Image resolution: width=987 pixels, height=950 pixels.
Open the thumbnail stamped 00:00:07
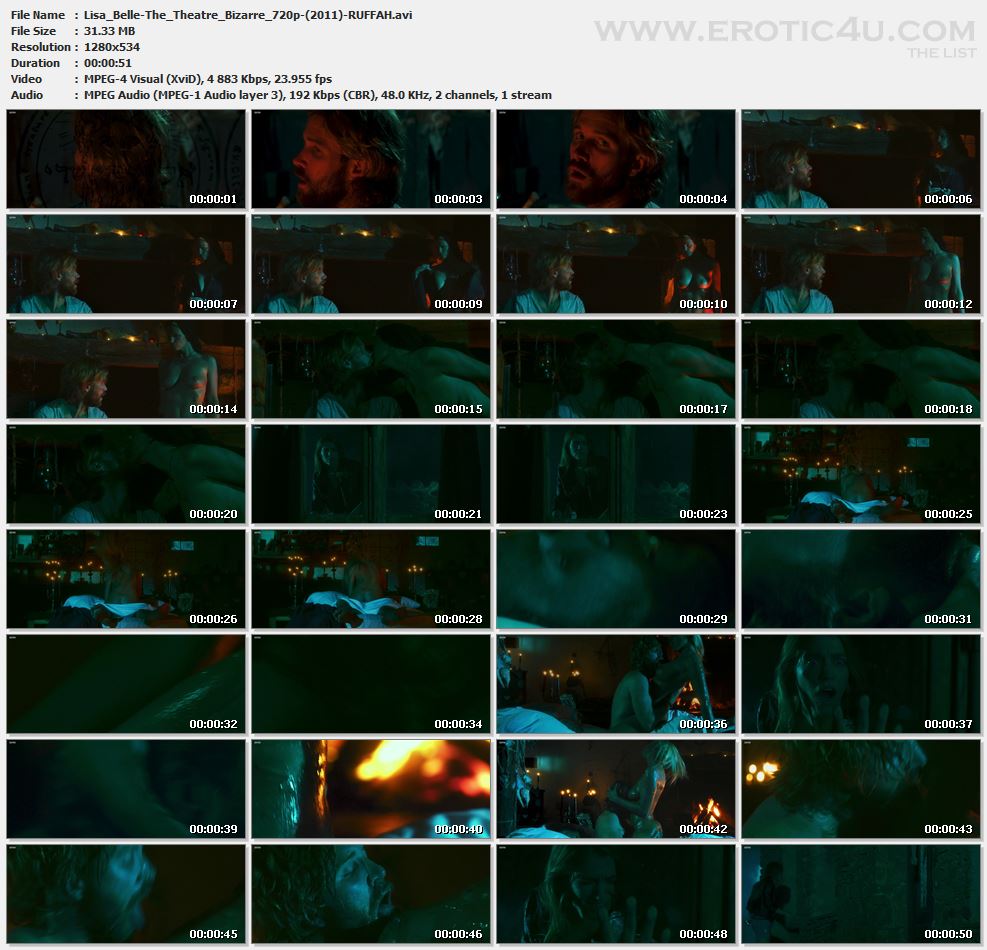126,264
